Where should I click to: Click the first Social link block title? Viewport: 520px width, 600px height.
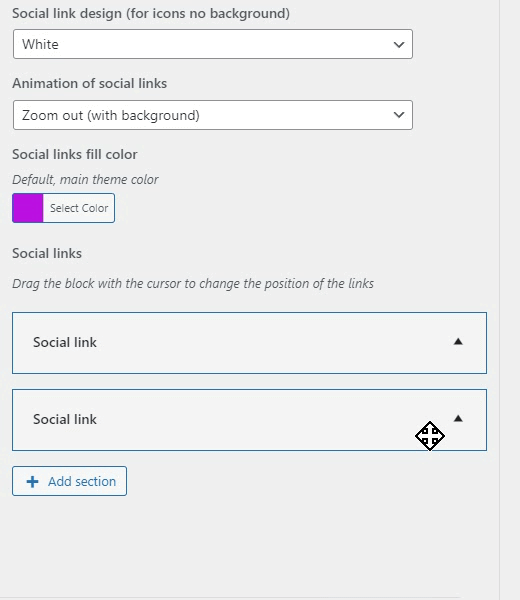point(65,342)
